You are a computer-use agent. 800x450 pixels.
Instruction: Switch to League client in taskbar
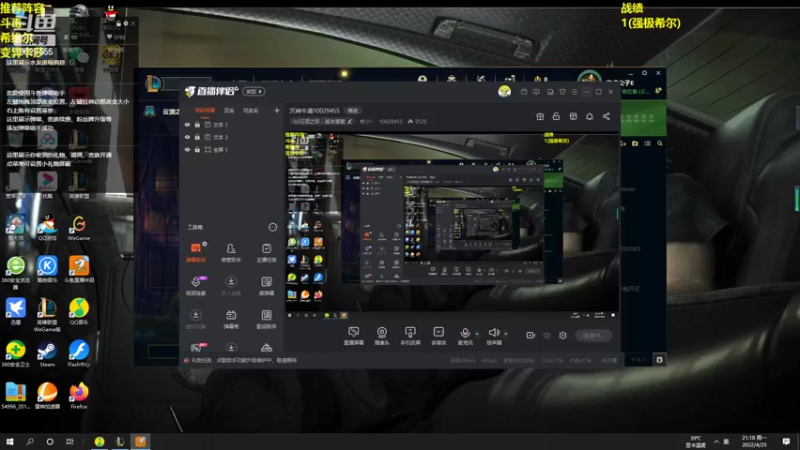click(120, 441)
